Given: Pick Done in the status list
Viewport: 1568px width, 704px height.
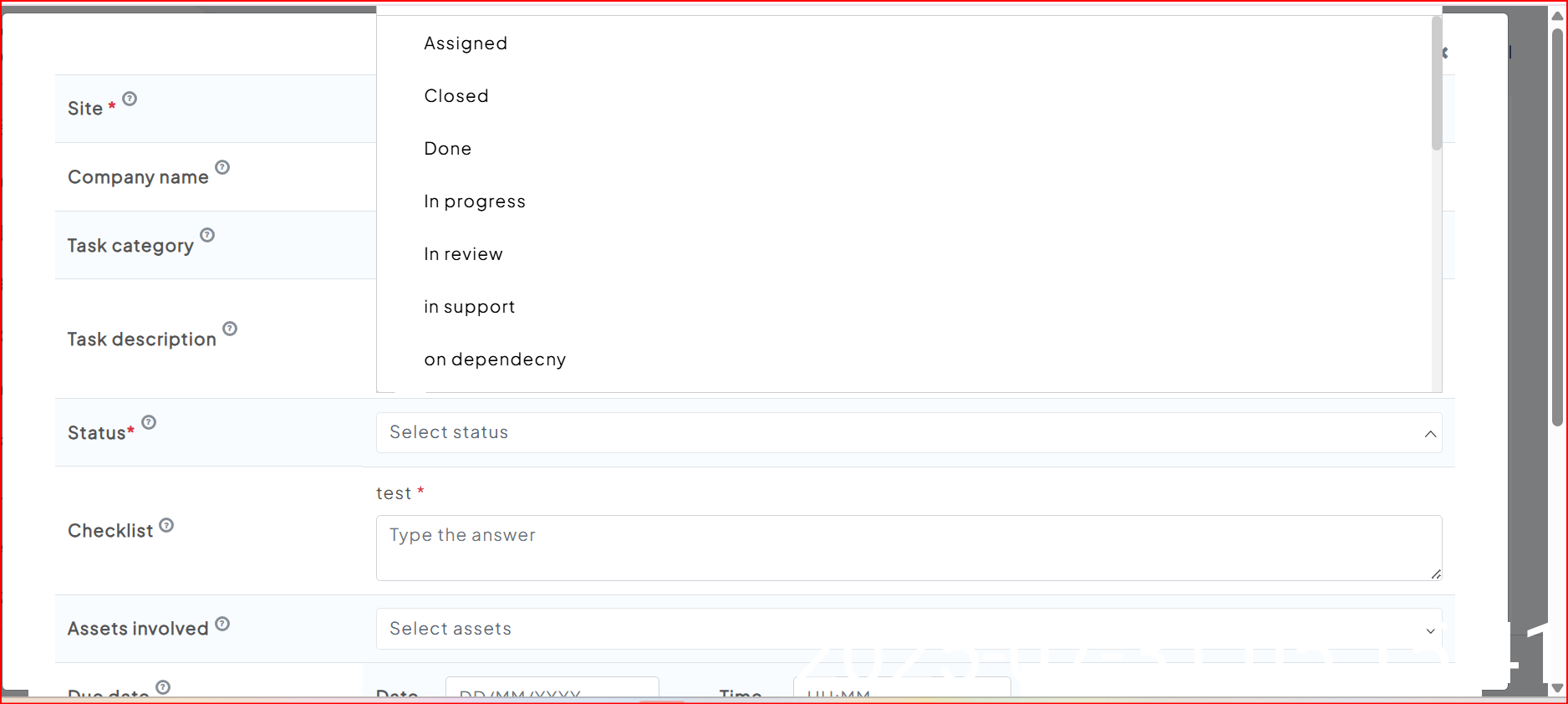Looking at the screenshot, I should [x=448, y=149].
